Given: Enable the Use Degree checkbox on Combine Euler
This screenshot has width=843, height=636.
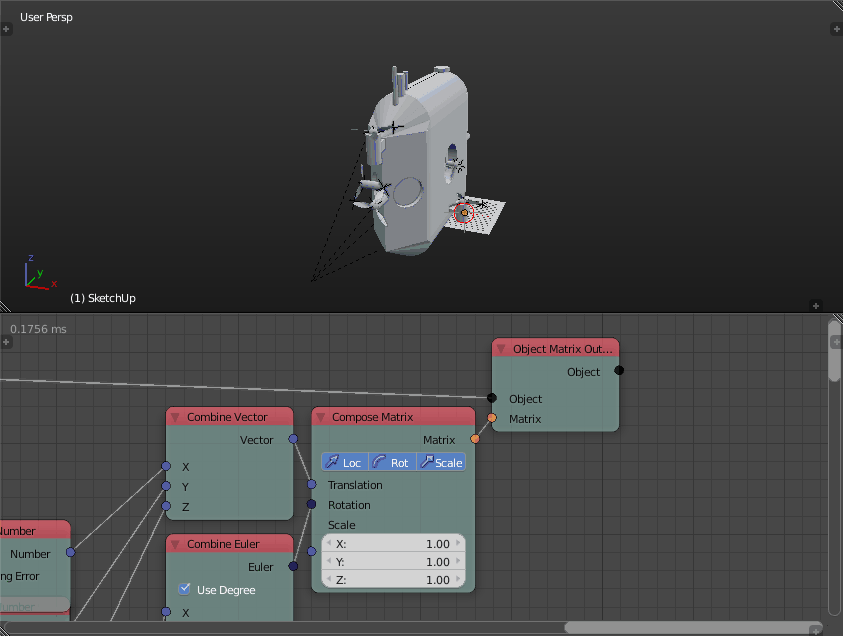Looking at the screenshot, I should [x=184, y=588].
